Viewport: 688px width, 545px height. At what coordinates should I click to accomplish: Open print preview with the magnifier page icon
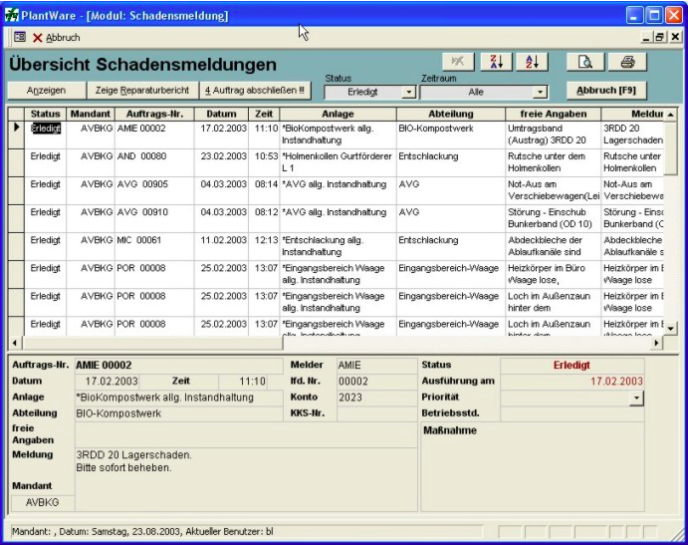pos(585,62)
